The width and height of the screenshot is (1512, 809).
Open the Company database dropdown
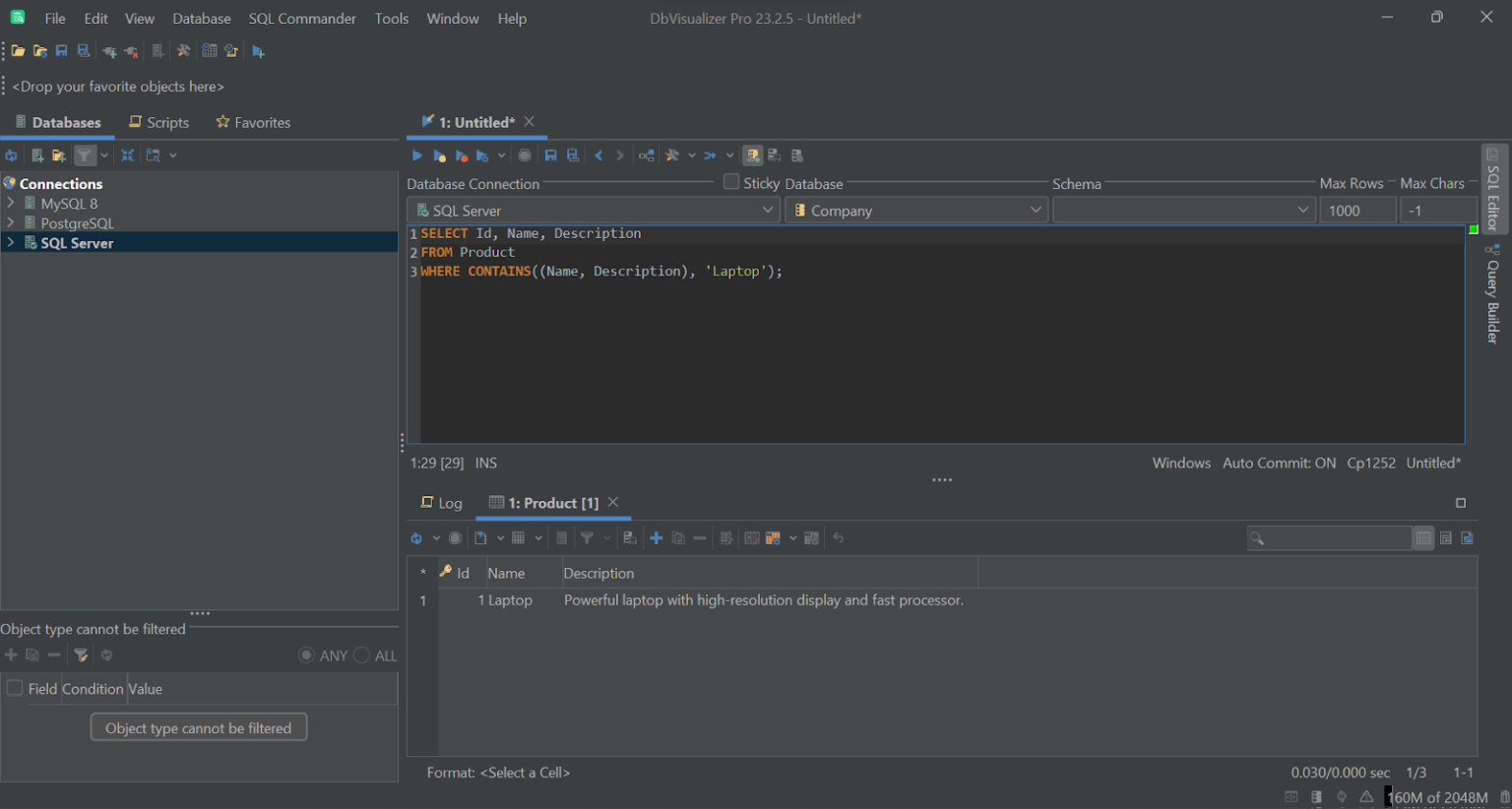(x=1035, y=210)
